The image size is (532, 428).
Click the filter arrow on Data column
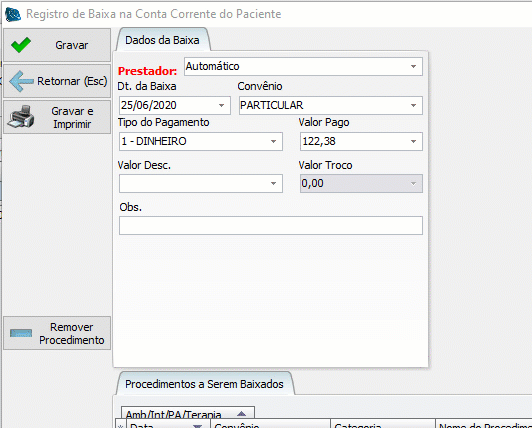(x=197, y=426)
